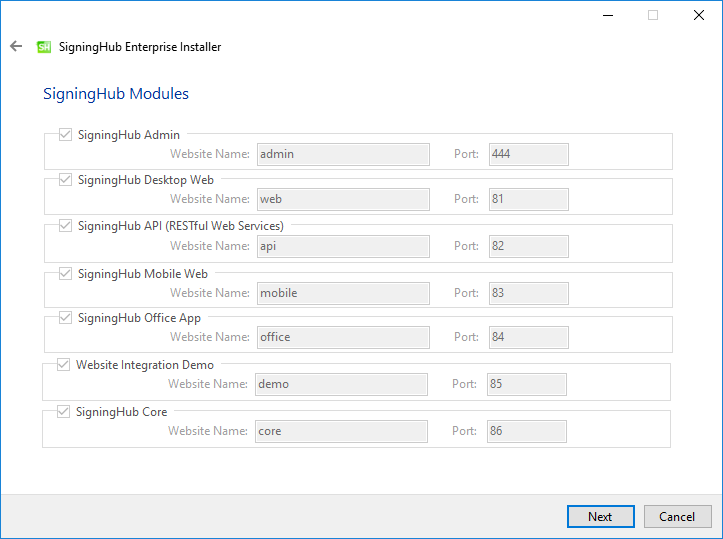Click the port 84 field
723x539 pixels.
528,337
